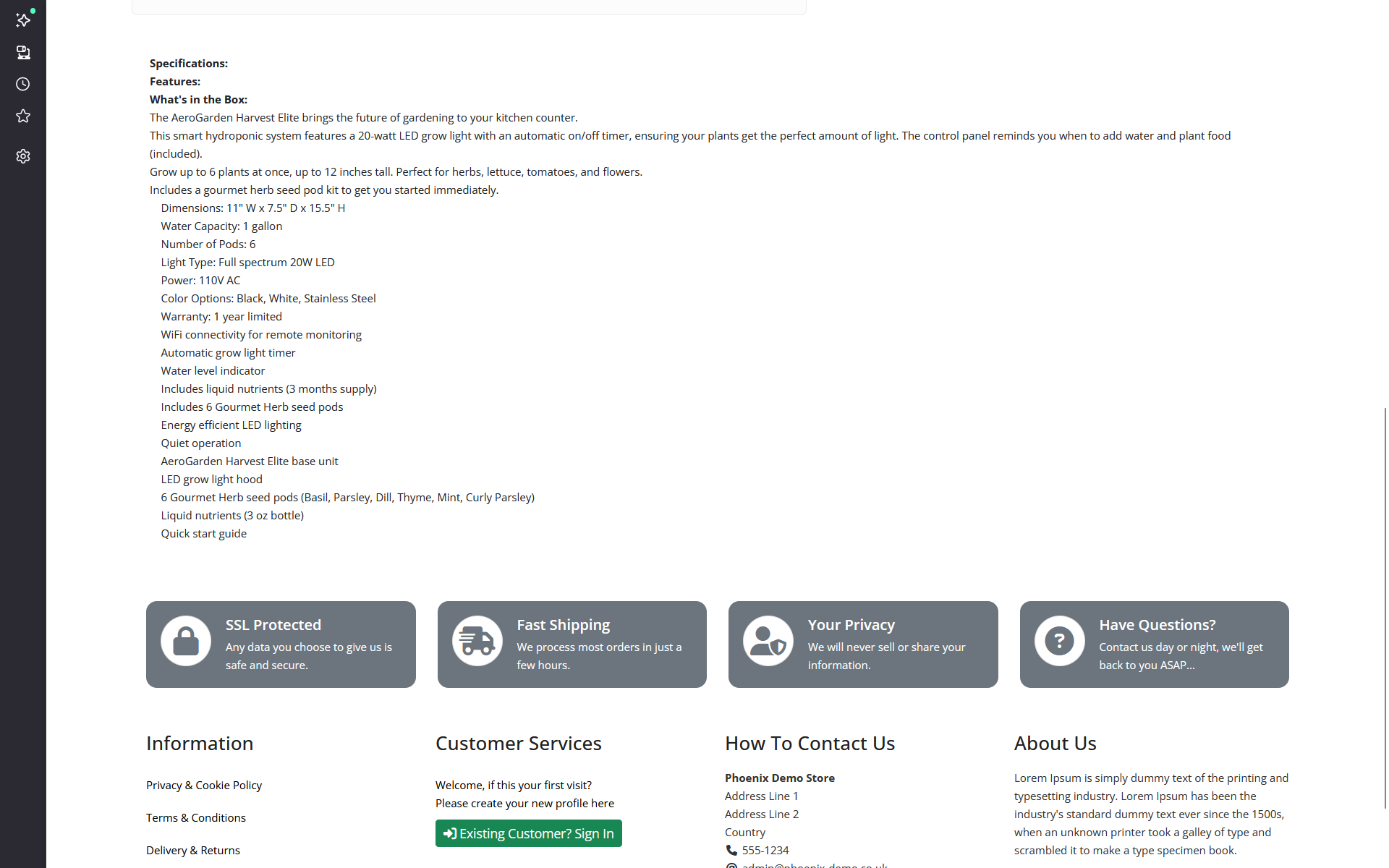Click the Fast Shipping truck icon
1389x868 pixels.
click(x=477, y=641)
